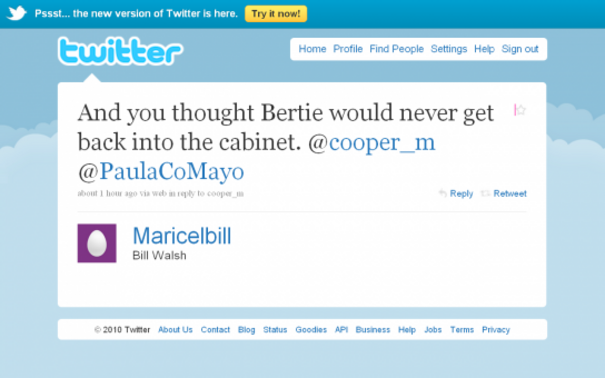Screen dimensions: 605x378
Task: Click the Reply arrow icon
Action: (443, 193)
